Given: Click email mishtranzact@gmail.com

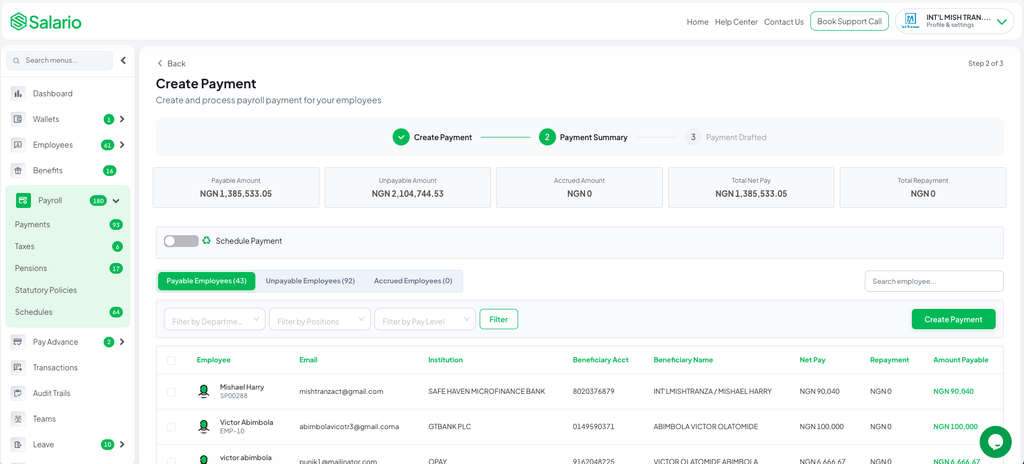Looking at the screenshot, I should click(x=341, y=391).
